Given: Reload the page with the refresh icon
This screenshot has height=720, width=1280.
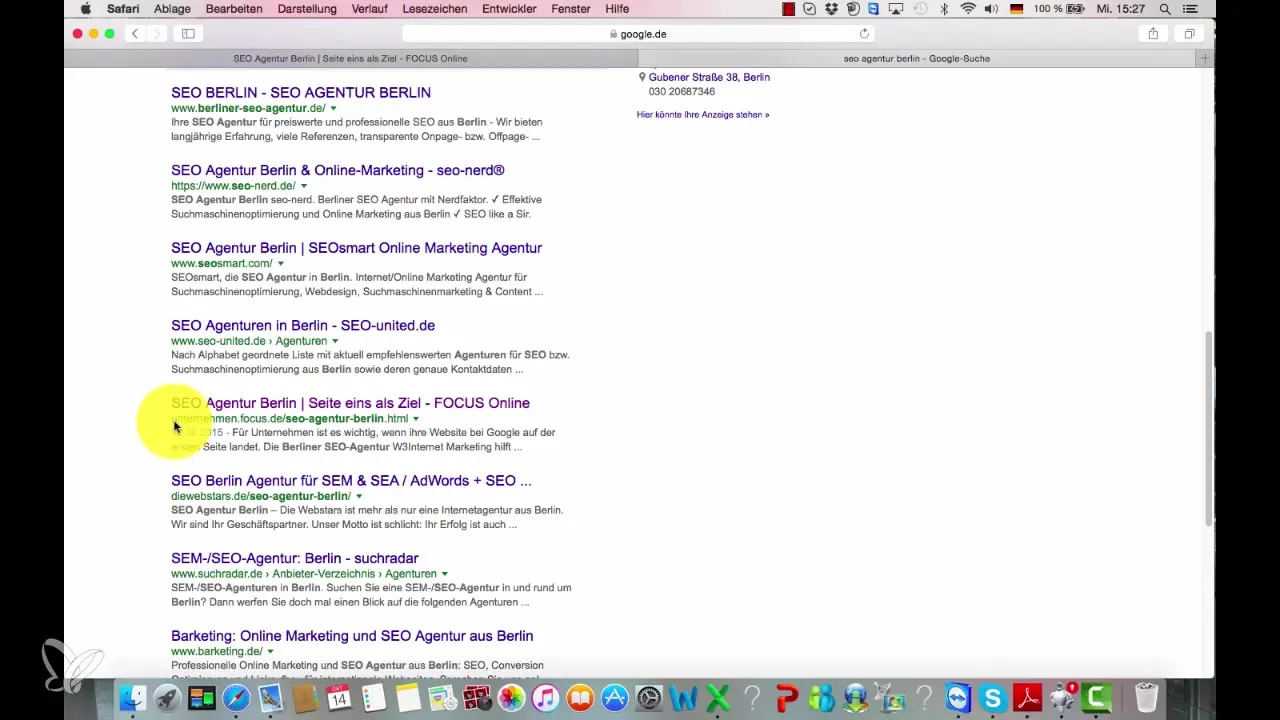Looking at the screenshot, I should [x=864, y=33].
